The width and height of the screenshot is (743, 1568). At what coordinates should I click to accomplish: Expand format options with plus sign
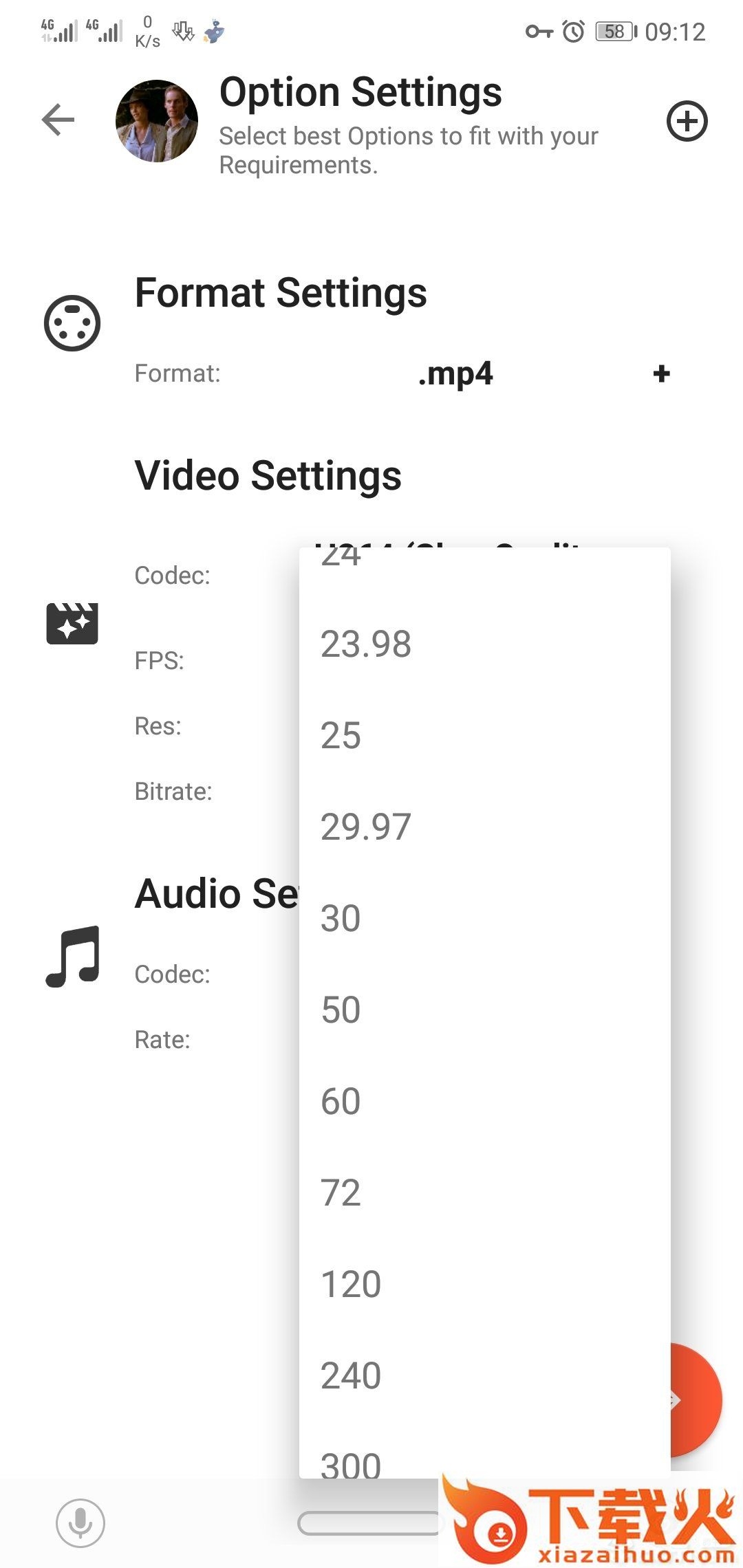pos(661,374)
